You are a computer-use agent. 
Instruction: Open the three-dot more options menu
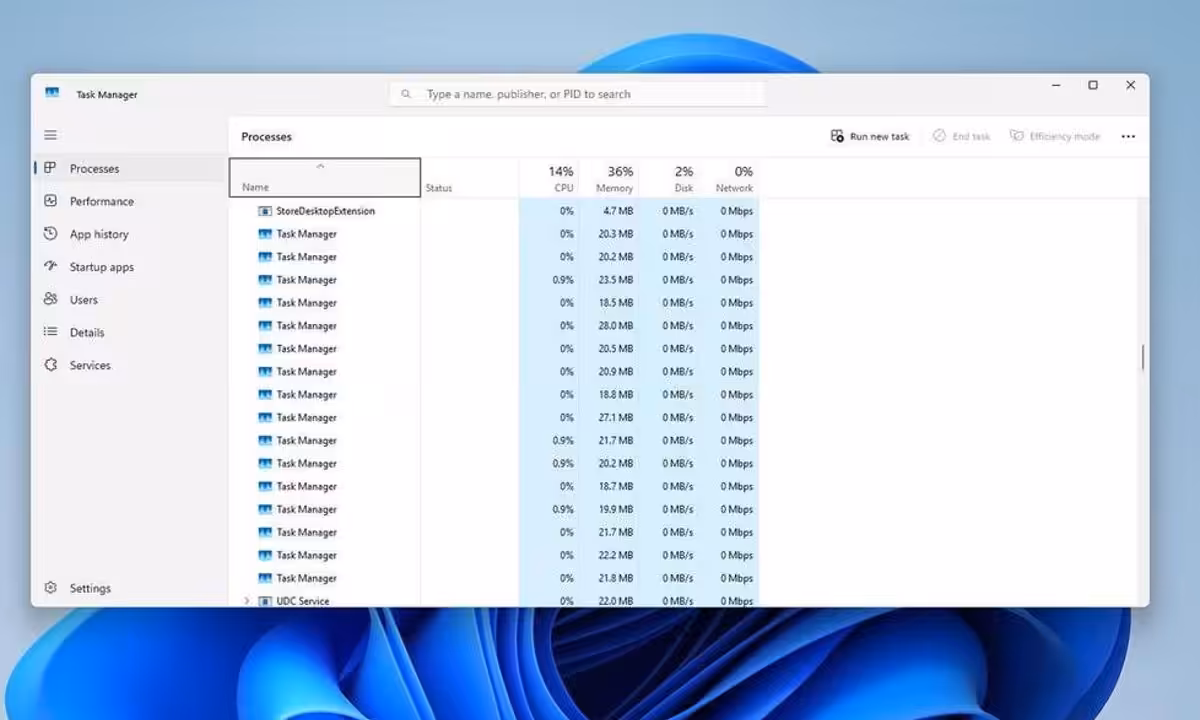click(1128, 137)
